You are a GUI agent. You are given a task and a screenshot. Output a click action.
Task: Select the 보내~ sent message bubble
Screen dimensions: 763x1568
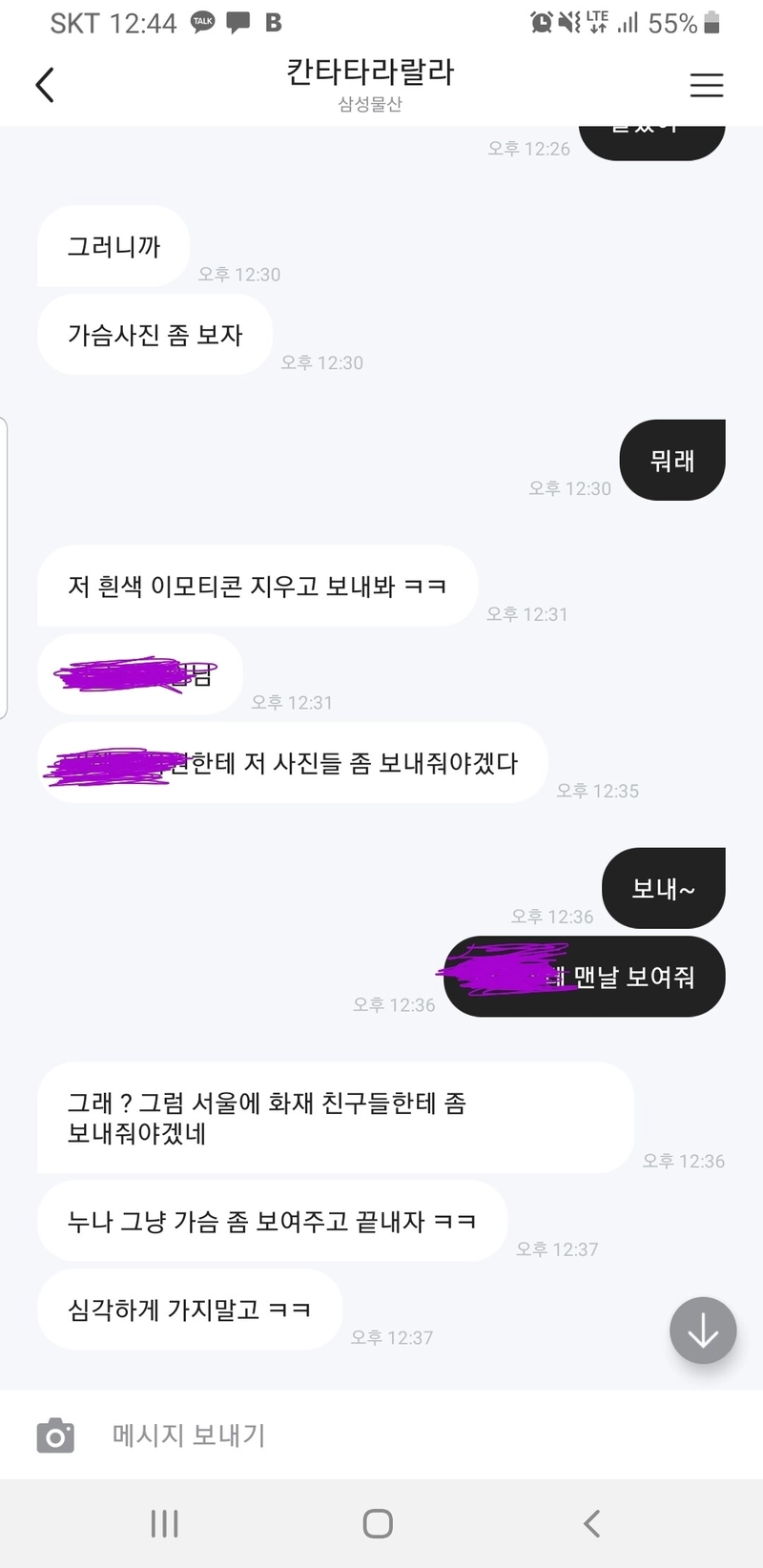tap(664, 889)
